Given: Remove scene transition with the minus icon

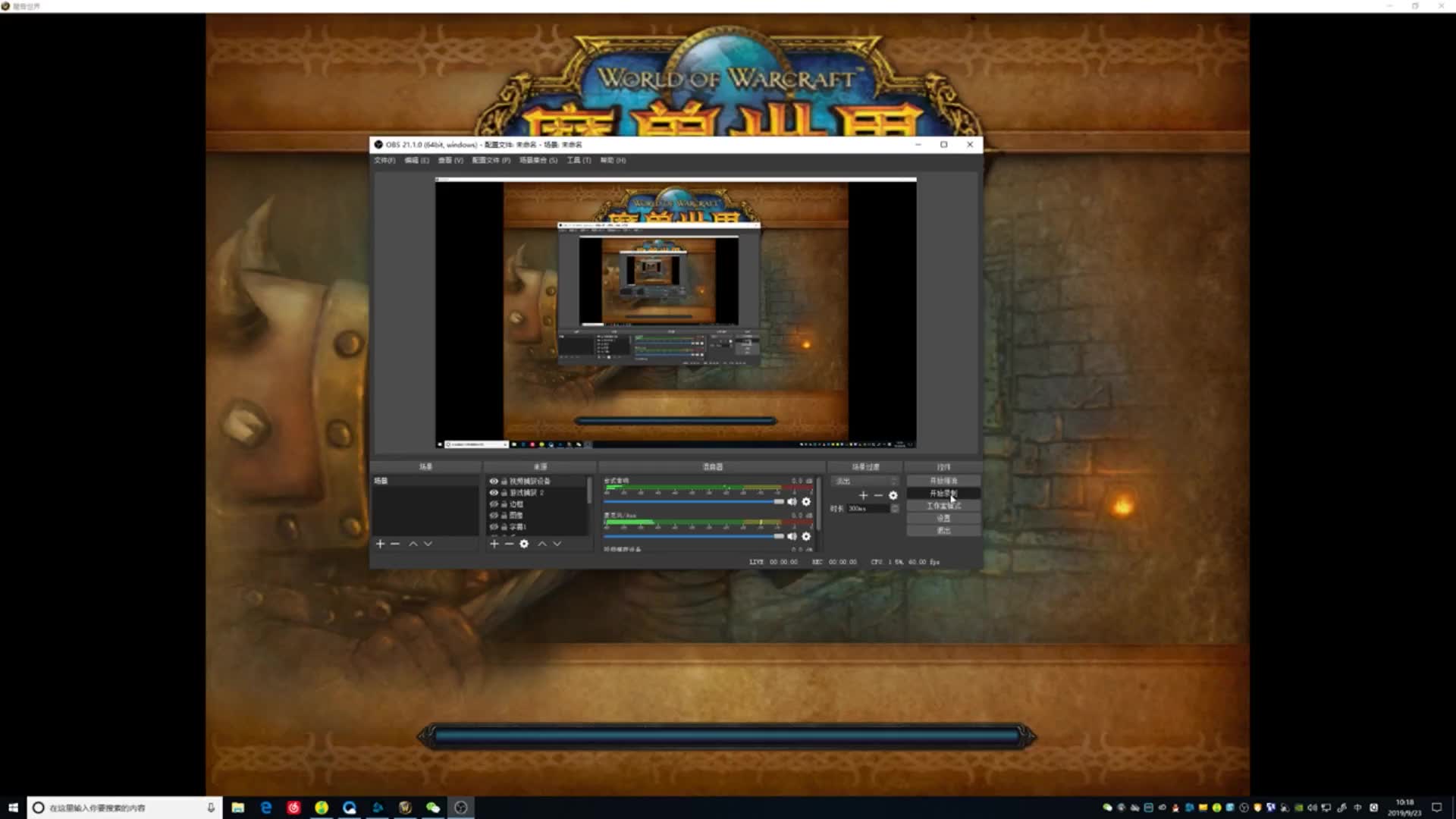Looking at the screenshot, I should pyautogui.click(x=878, y=495).
